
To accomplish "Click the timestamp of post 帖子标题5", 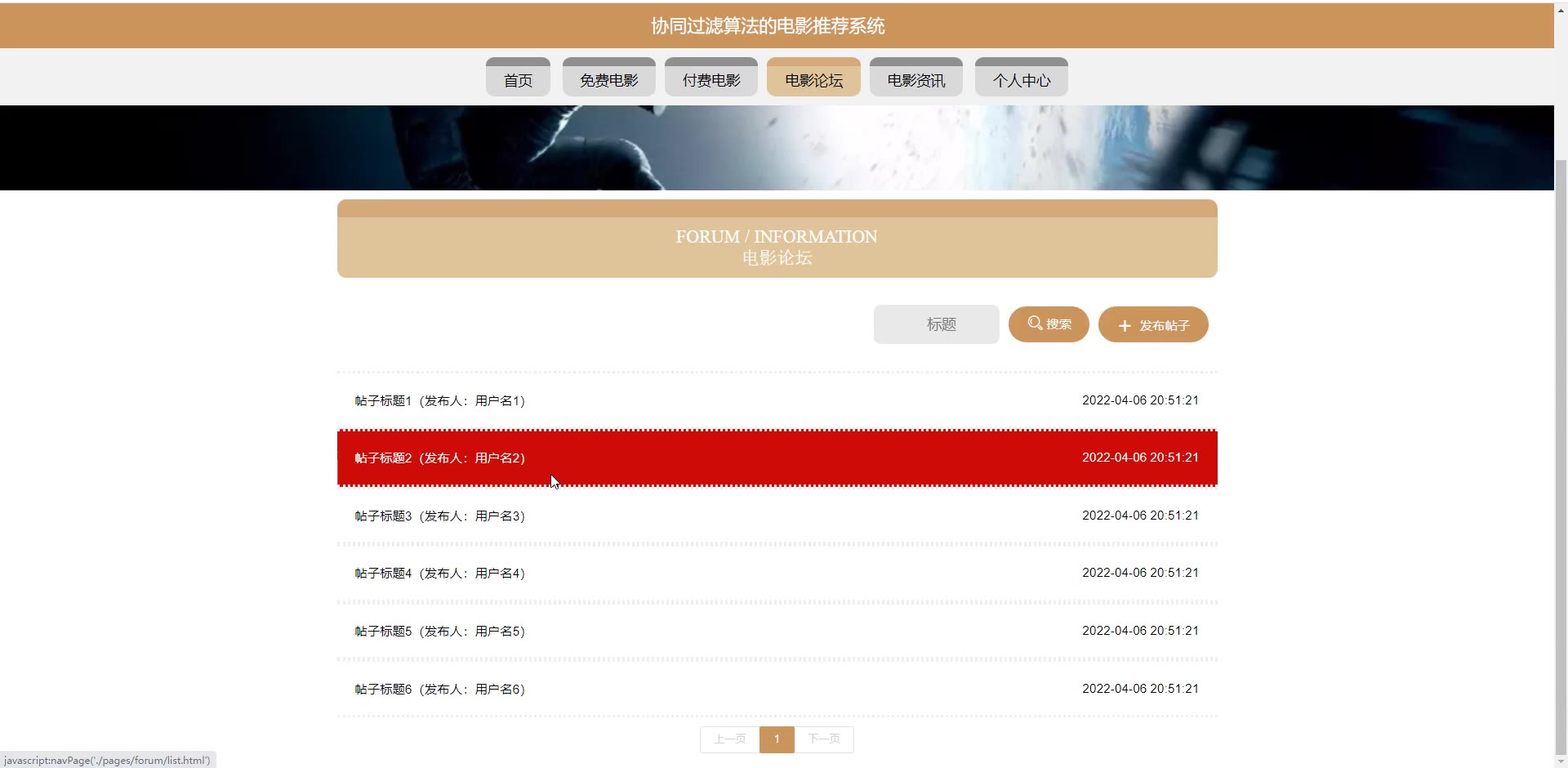I will coord(1140,631).
